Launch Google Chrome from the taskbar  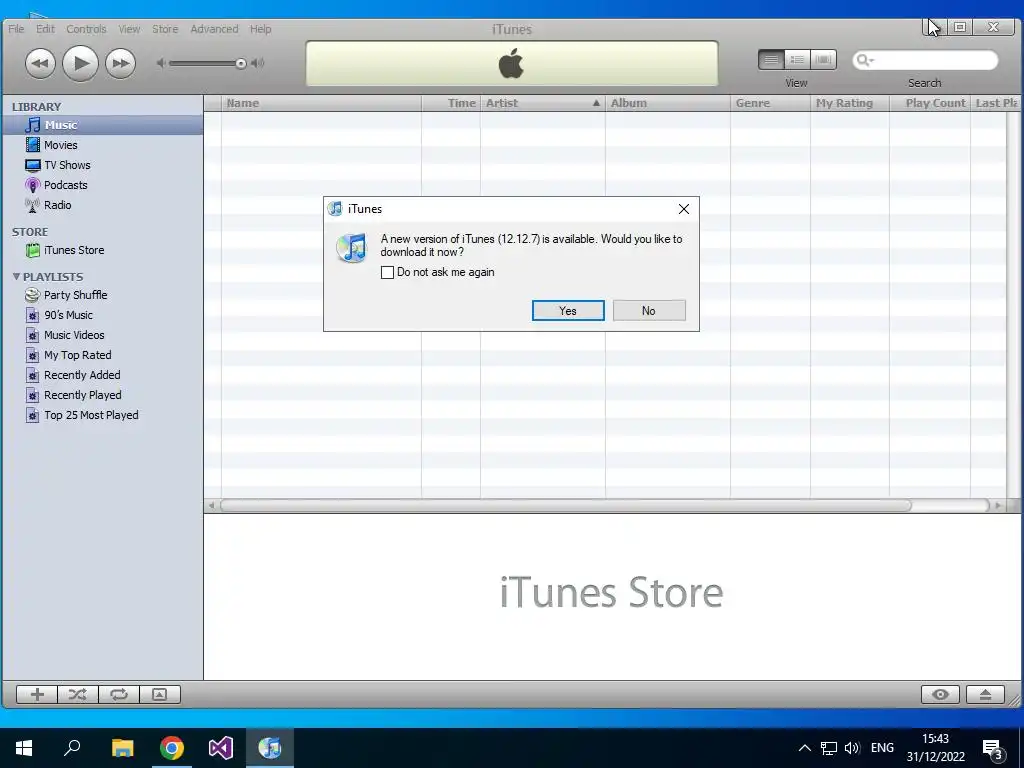pos(172,748)
